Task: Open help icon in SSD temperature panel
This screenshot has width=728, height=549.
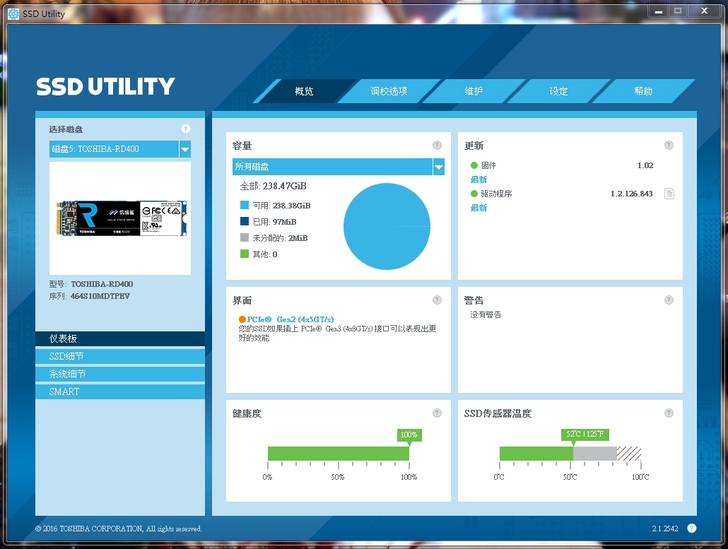Action: point(669,412)
